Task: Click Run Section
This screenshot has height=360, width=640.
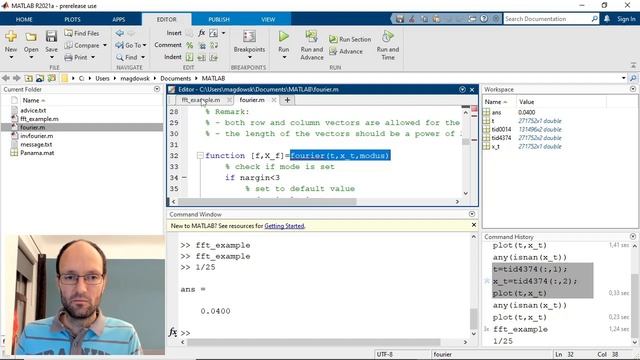Action: click(x=350, y=39)
